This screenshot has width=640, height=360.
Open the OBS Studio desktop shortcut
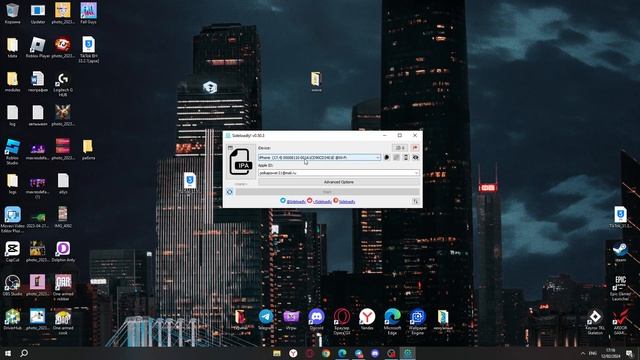pyautogui.click(x=12, y=285)
